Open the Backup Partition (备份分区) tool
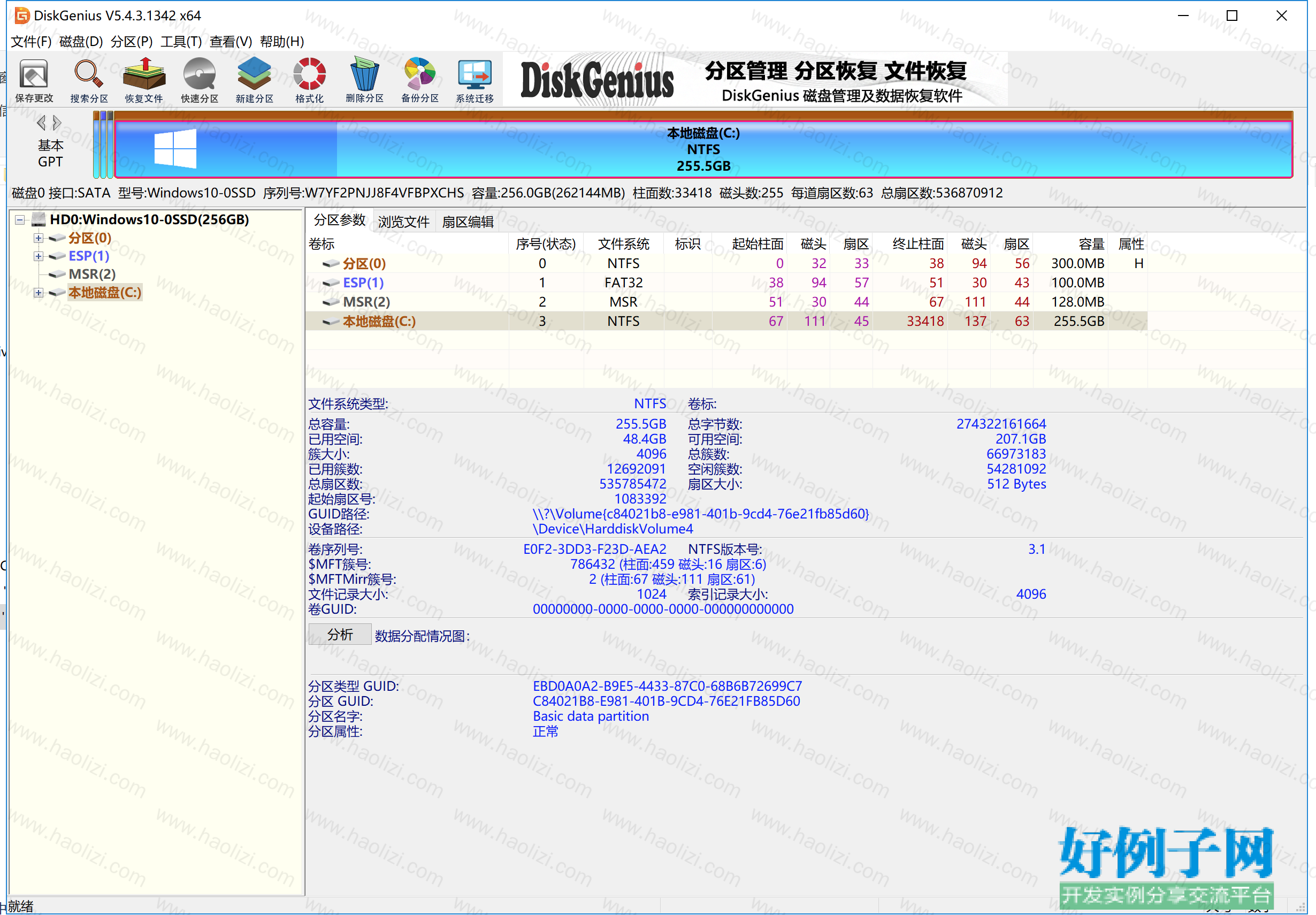Viewport: 1316px width, 915px height. pyautogui.click(x=419, y=80)
